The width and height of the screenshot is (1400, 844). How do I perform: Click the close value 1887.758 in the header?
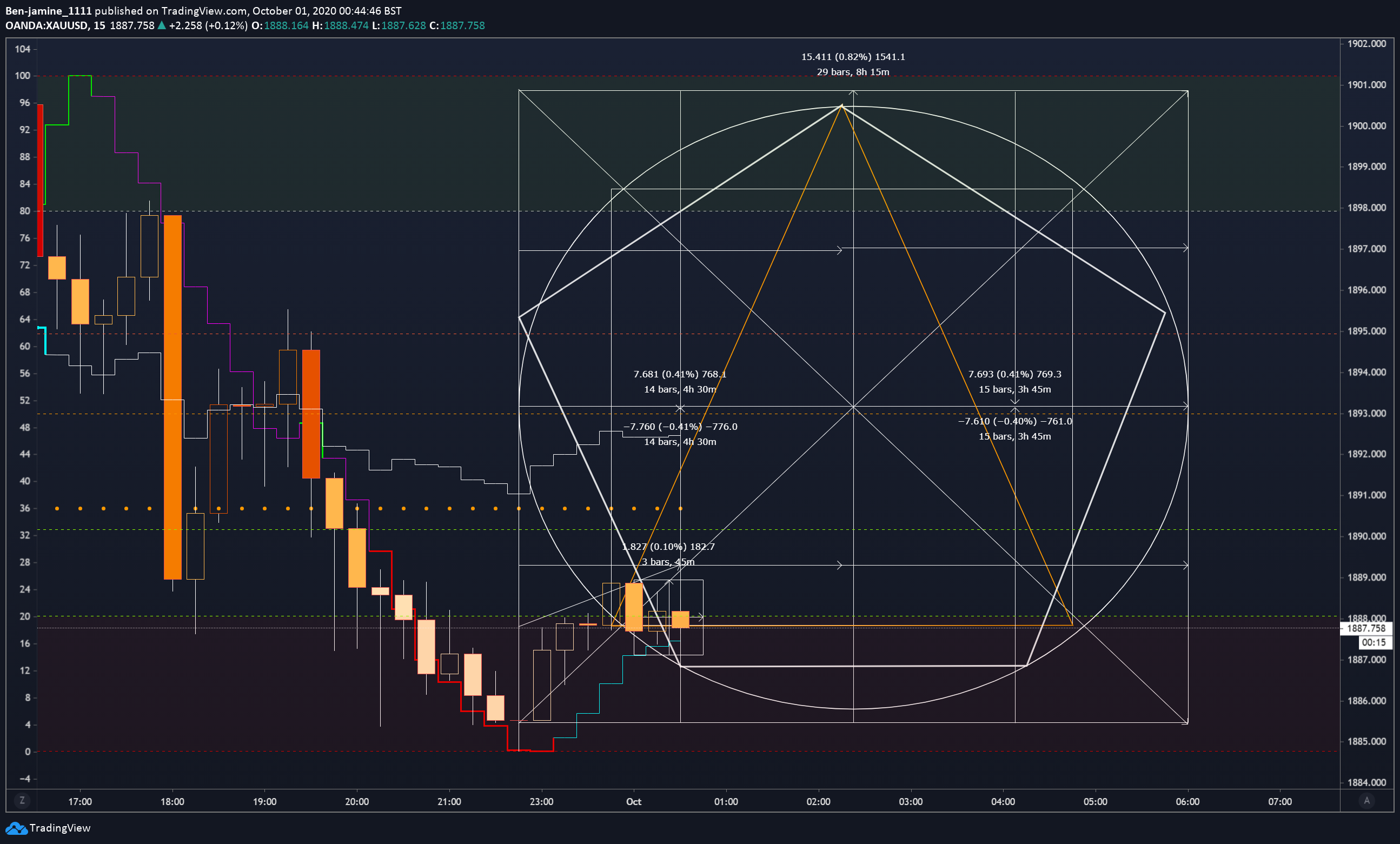pyautogui.click(x=462, y=25)
